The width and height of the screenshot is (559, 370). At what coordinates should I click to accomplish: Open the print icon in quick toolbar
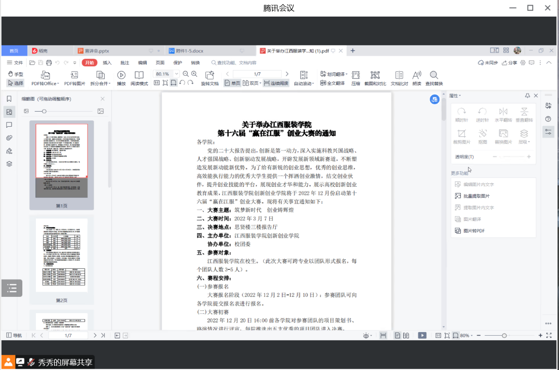point(49,63)
